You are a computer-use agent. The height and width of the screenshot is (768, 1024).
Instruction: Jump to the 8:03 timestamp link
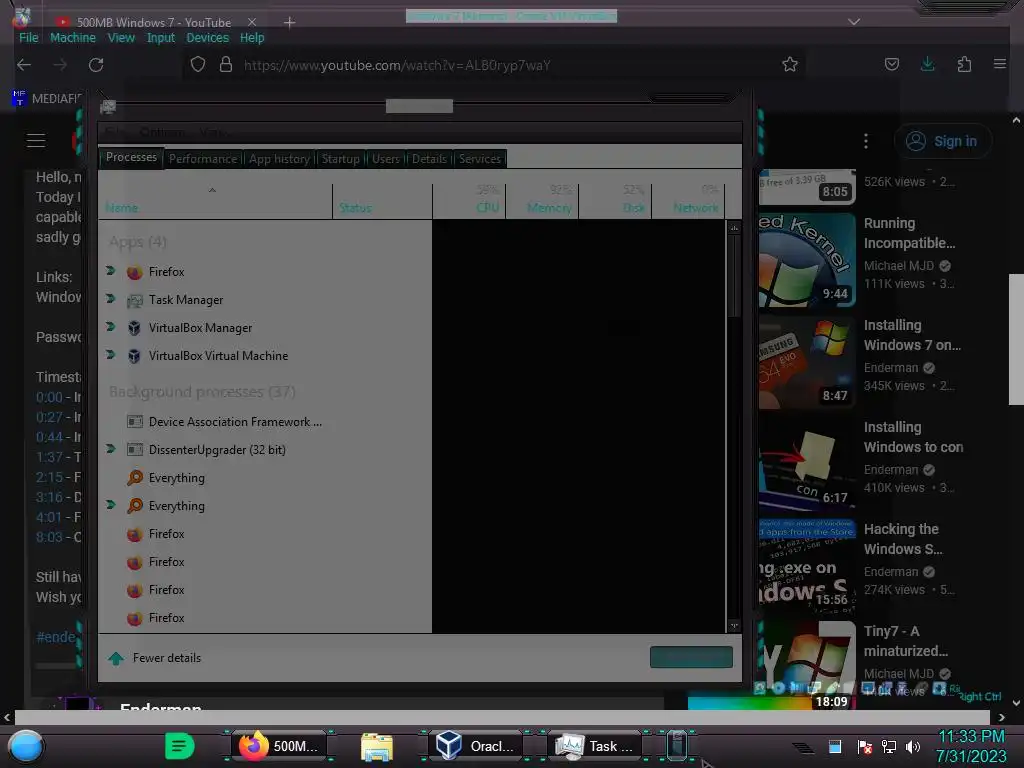point(49,537)
